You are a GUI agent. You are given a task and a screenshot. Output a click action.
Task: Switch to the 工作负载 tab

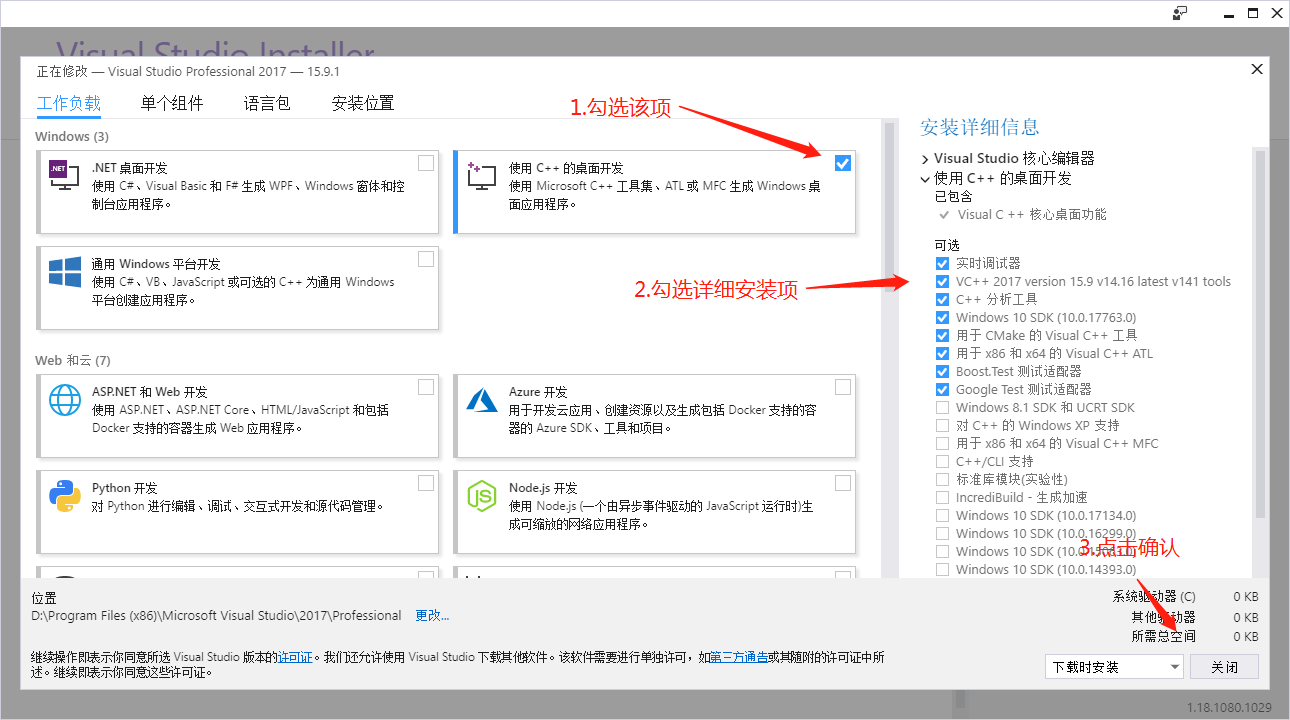click(x=69, y=103)
